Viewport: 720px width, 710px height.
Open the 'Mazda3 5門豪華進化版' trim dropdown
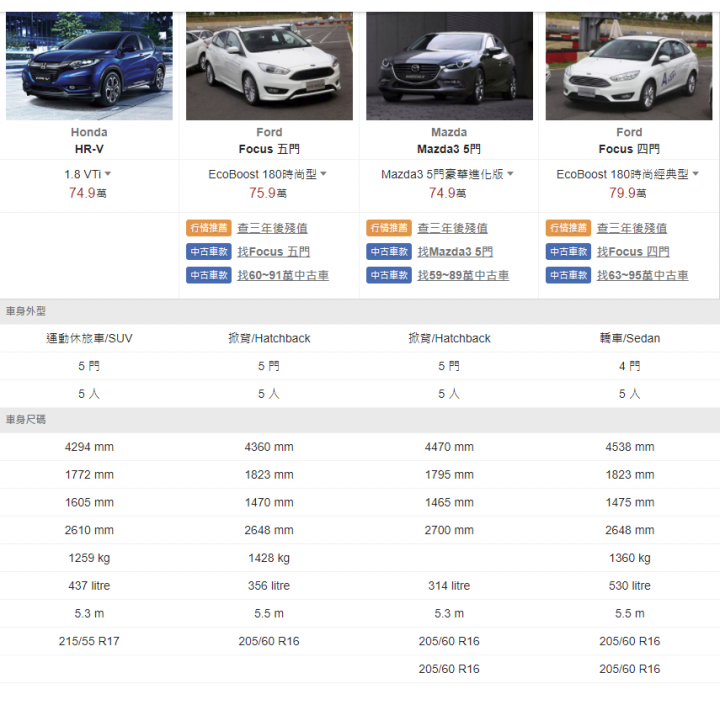447,175
